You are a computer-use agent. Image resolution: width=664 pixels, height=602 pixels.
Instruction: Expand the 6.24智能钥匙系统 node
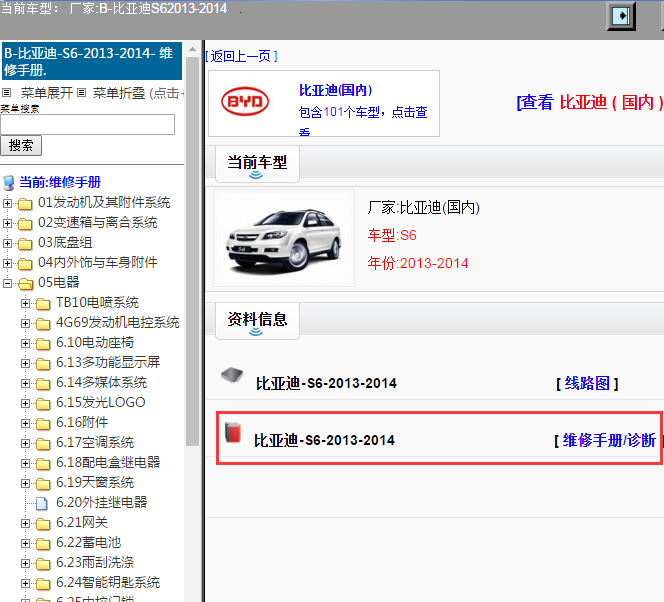25,583
